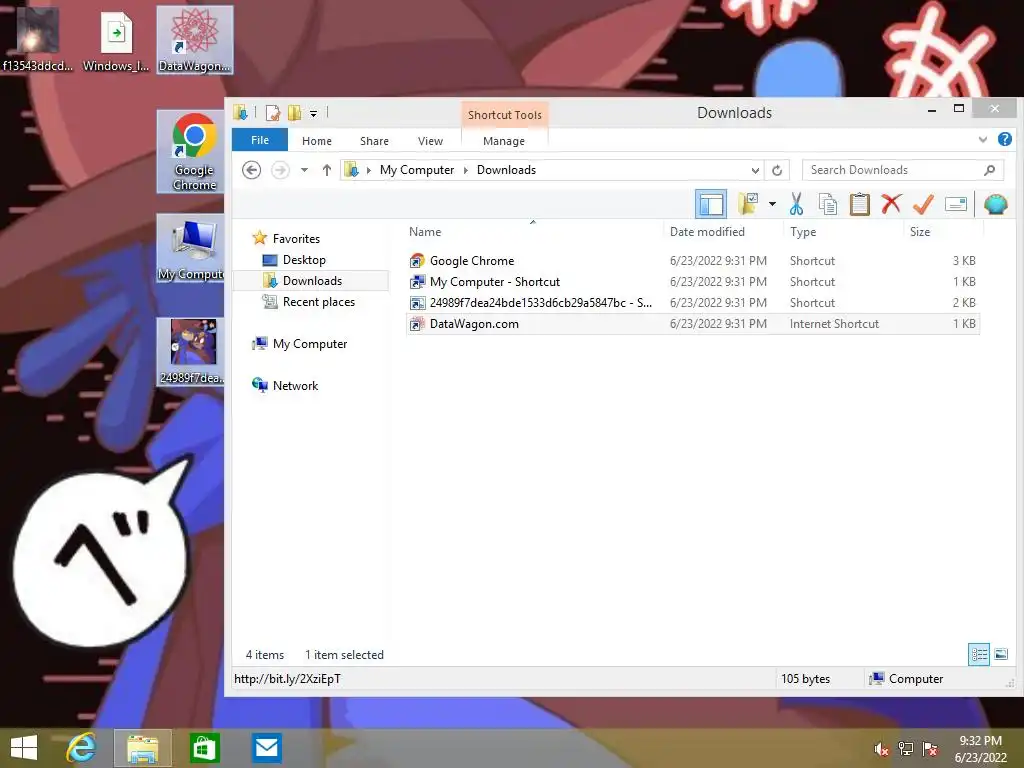Open Customize Quick Access Toolbar dropdown
The height and width of the screenshot is (768, 1024).
pyautogui.click(x=313, y=114)
